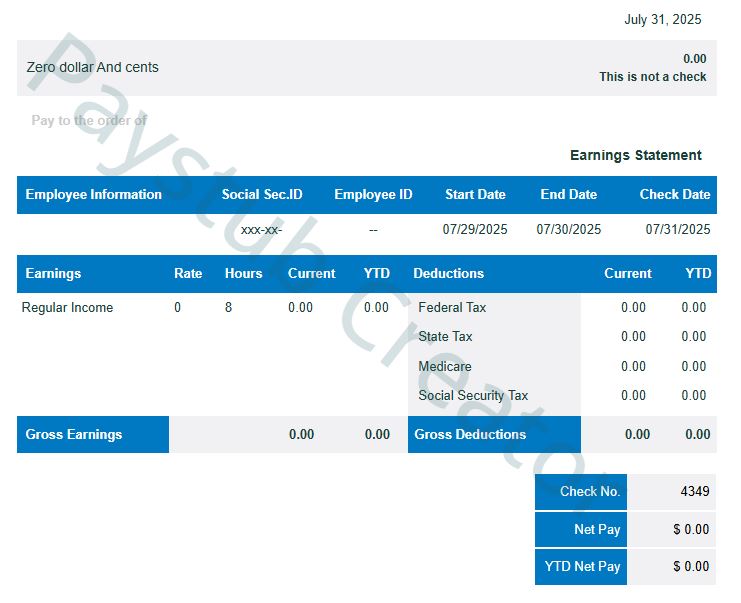Select the Earnings Statement heading

[635, 155]
